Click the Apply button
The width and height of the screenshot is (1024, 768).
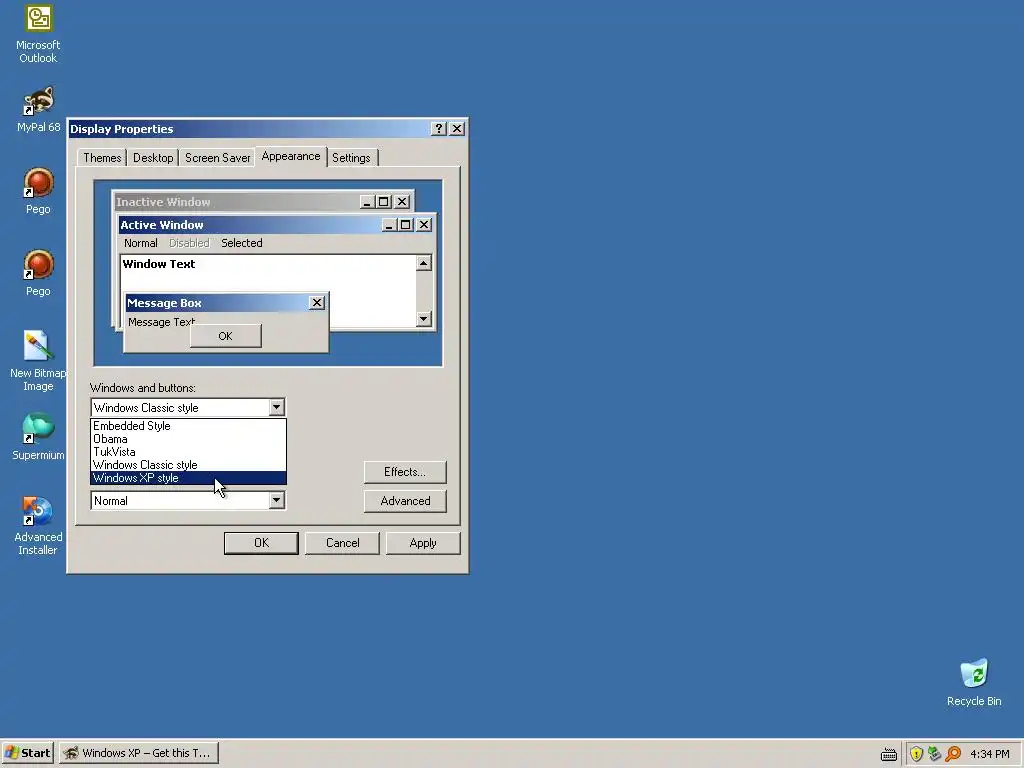[x=423, y=543]
